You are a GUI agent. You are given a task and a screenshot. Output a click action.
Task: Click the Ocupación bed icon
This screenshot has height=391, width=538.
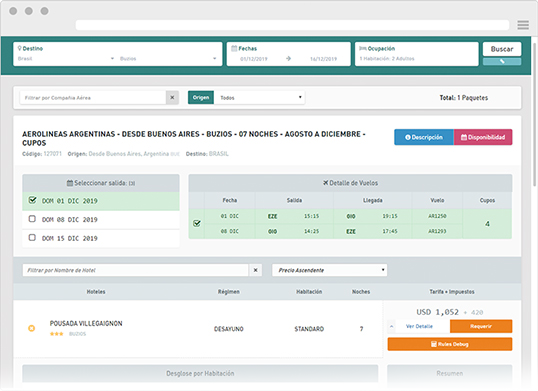[x=363, y=48]
